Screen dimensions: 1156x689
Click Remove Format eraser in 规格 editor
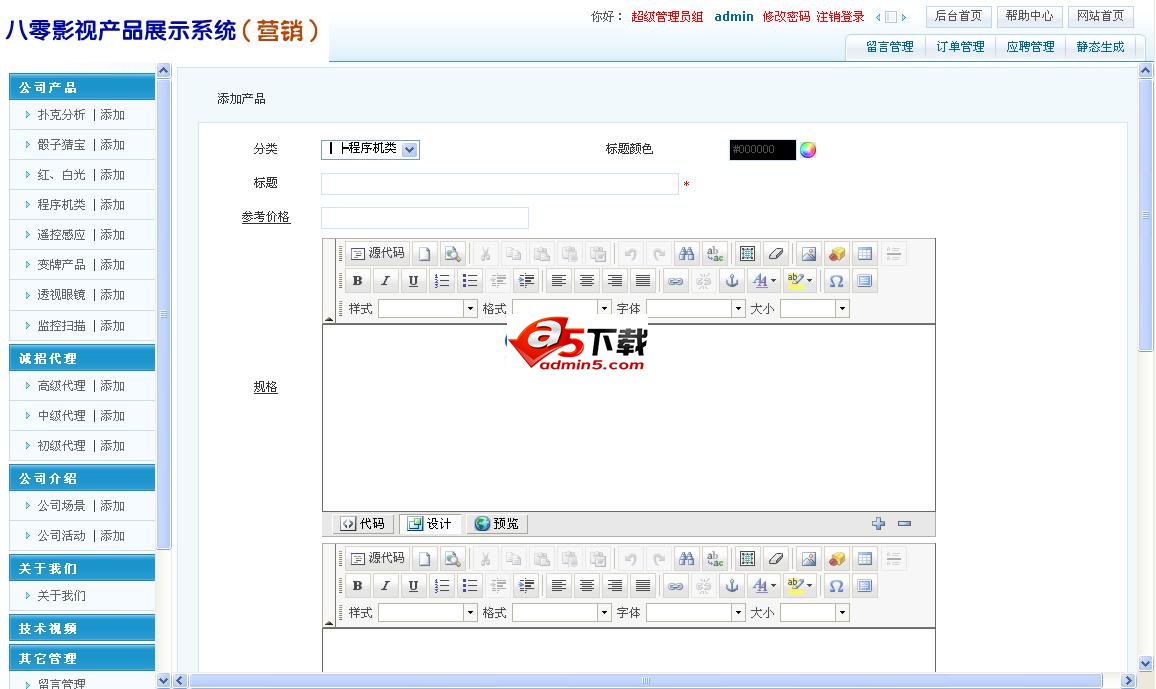[x=776, y=254]
